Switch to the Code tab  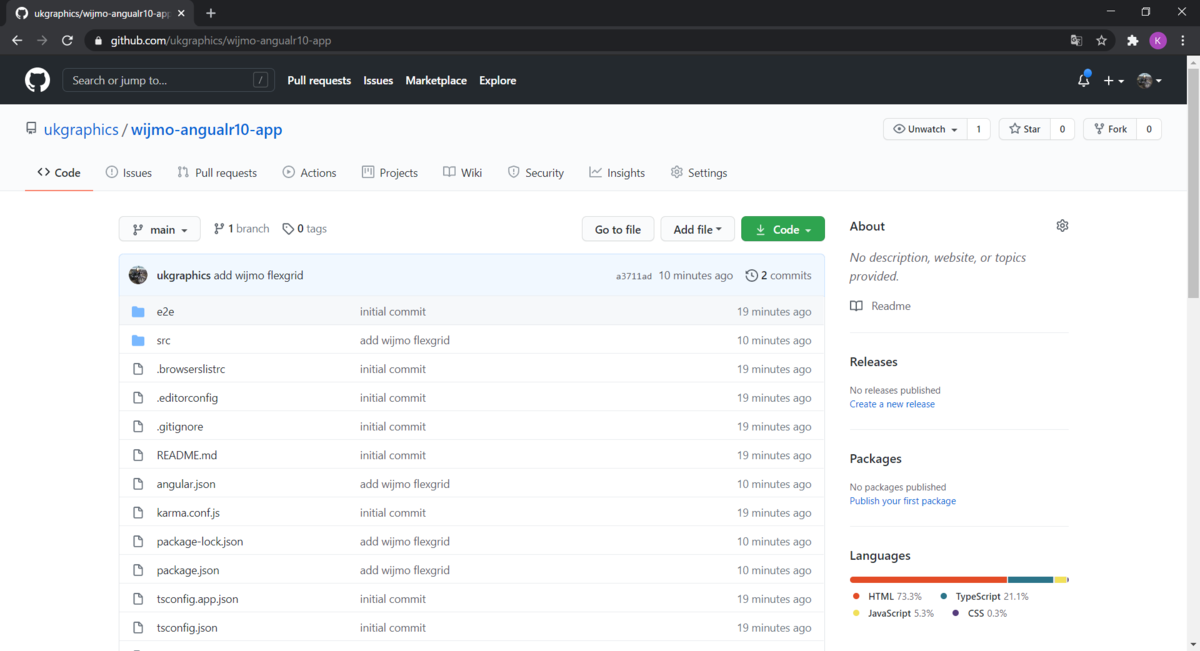click(x=59, y=173)
